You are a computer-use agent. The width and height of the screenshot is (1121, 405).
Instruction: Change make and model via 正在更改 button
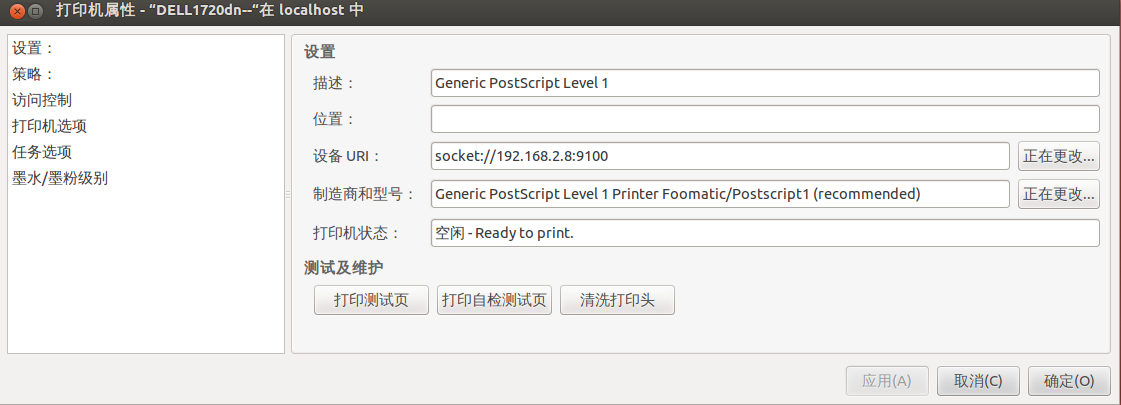[x=1059, y=194]
